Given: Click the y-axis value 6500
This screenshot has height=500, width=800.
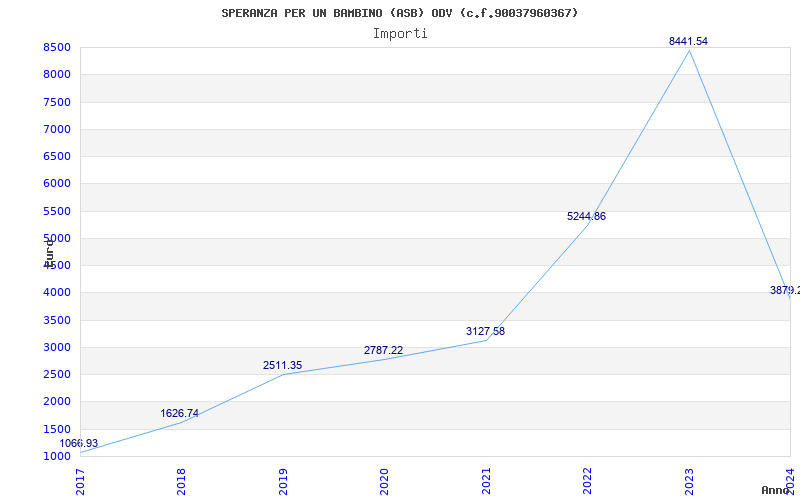Looking at the screenshot, I should pos(57,156).
